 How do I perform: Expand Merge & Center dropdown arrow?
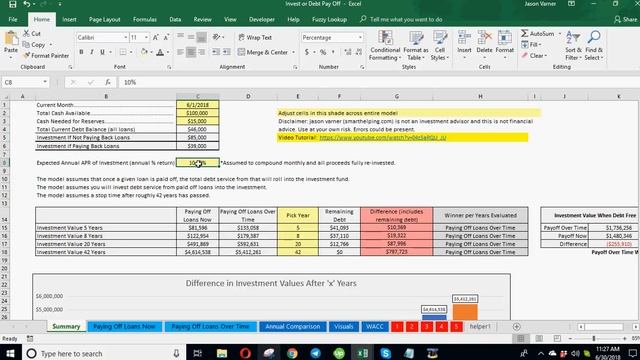point(293,52)
